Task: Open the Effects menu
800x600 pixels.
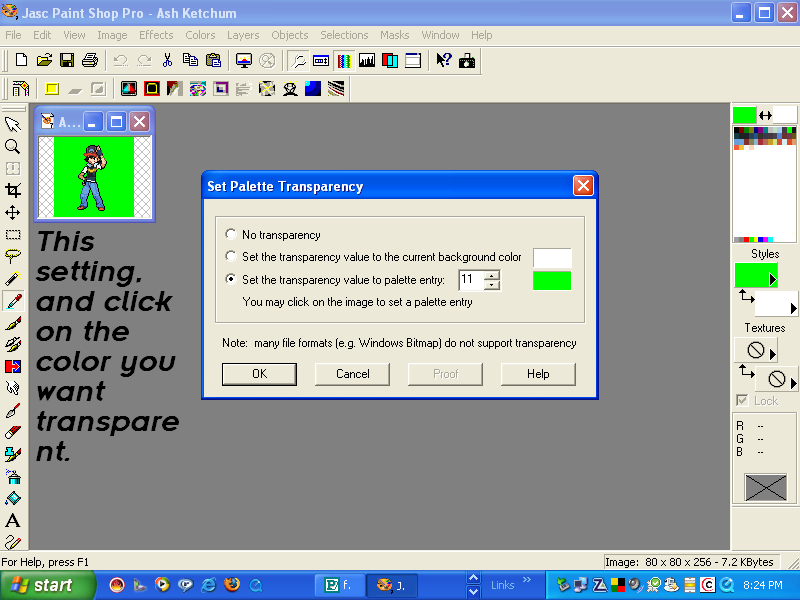Action: coord(156,35)
